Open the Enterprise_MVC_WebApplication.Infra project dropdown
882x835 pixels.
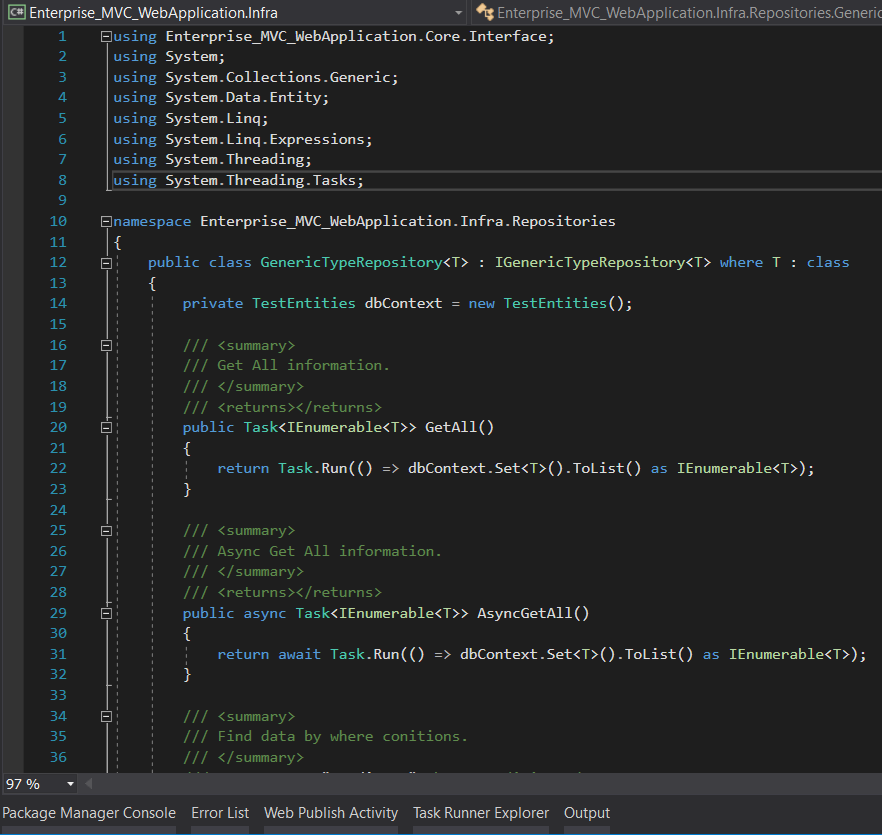click(x=459, y=14)
